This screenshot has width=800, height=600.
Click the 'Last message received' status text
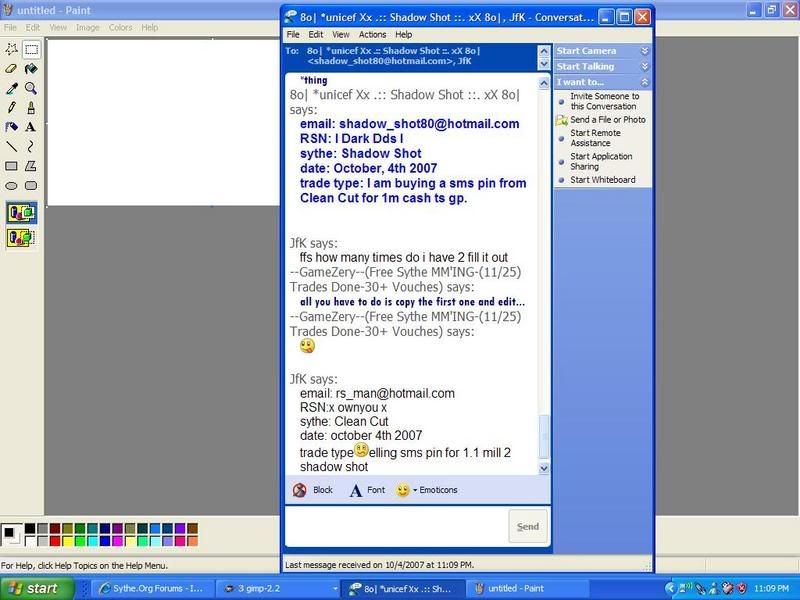tap(380, 565)
